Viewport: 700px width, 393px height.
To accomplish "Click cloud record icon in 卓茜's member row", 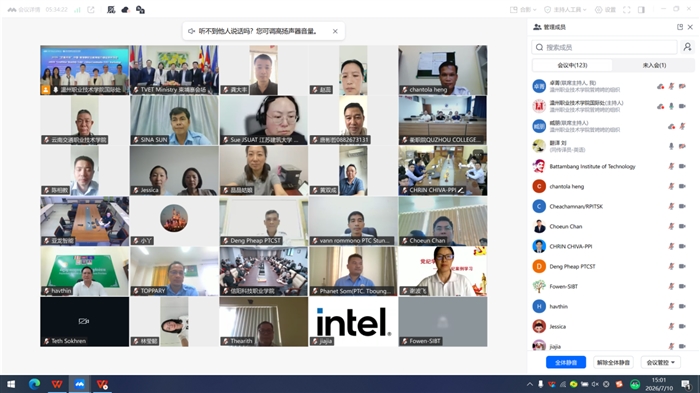I will [x=660, y=86].
